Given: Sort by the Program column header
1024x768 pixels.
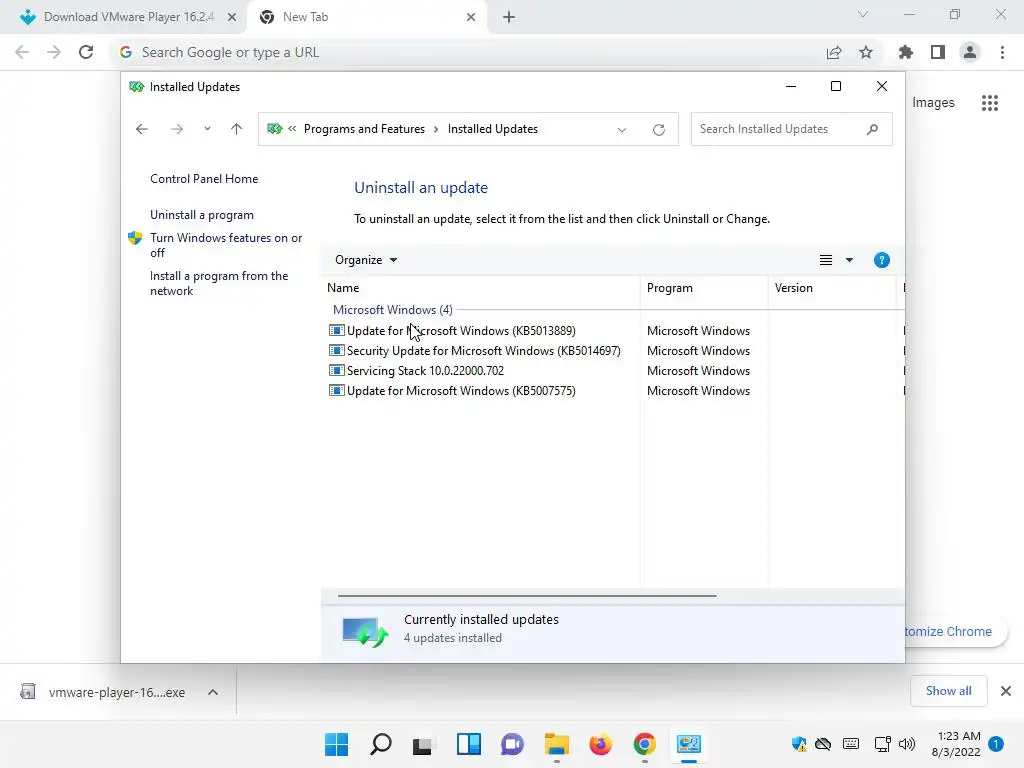Looking at the screenshot, I should click(x=704, y=288).
